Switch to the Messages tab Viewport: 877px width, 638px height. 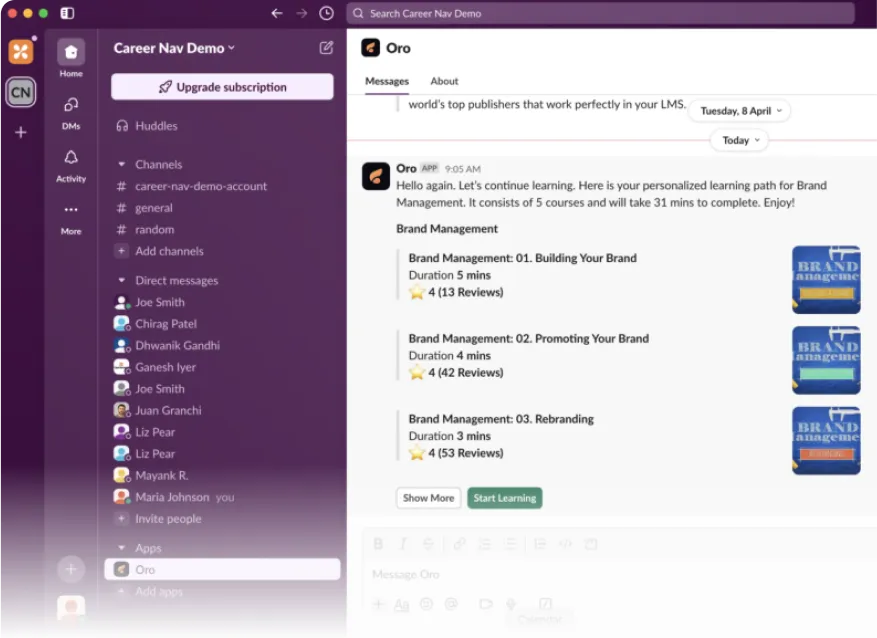click(x=387, y=81)
